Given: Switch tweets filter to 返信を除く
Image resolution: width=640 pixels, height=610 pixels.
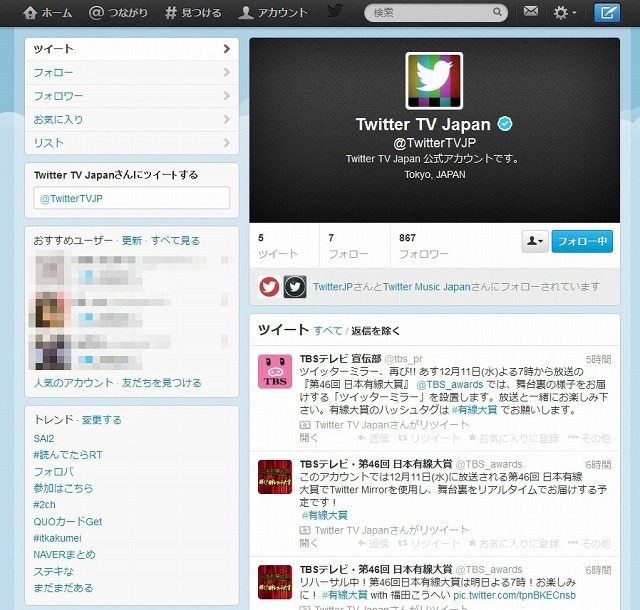Looking at the screenshot, I should point(376,331).
